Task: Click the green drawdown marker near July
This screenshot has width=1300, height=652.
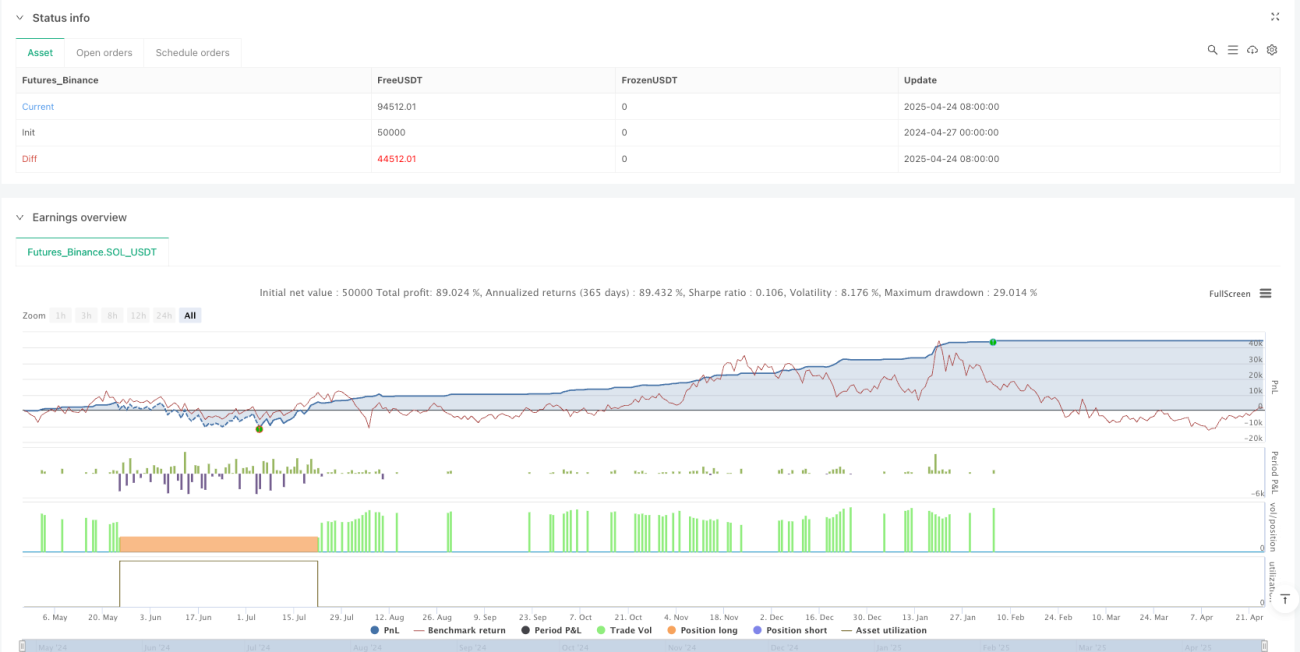Action: (x=259, y=429)
